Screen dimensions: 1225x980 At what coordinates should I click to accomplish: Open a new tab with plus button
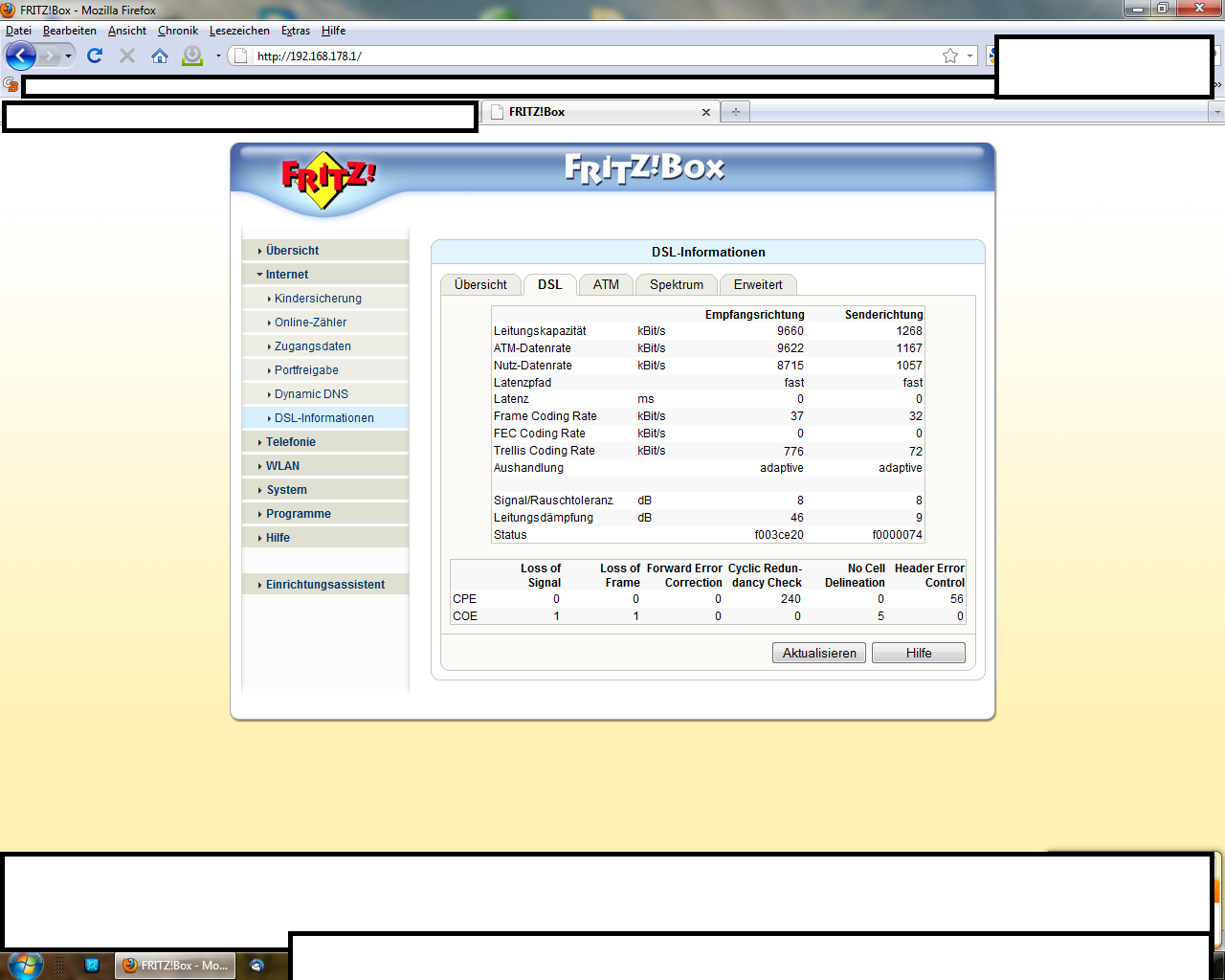(735, 112)
